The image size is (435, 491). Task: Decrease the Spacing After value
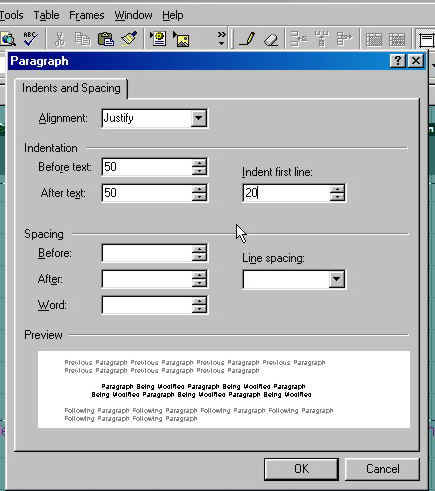(x=199, y=284)
